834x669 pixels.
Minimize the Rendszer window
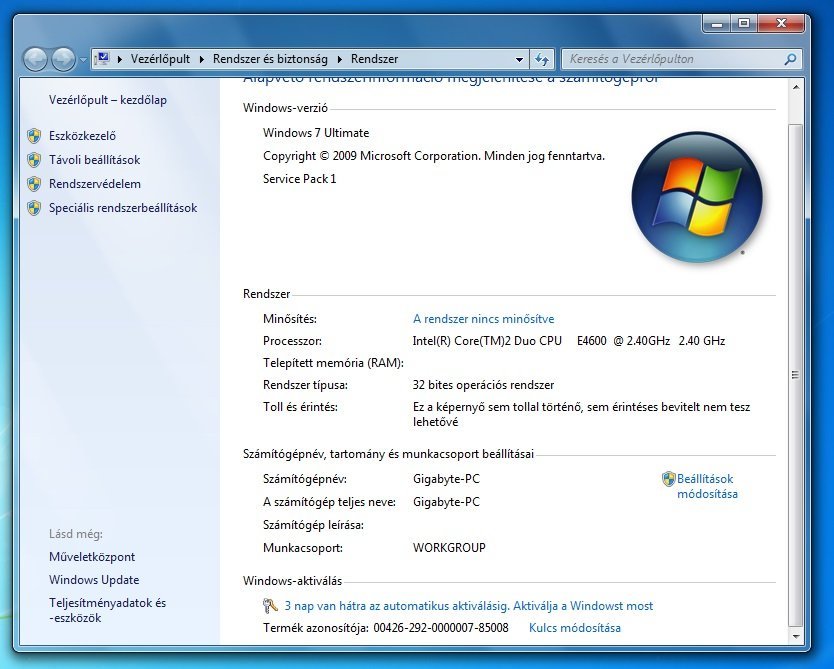click(716, 23)
